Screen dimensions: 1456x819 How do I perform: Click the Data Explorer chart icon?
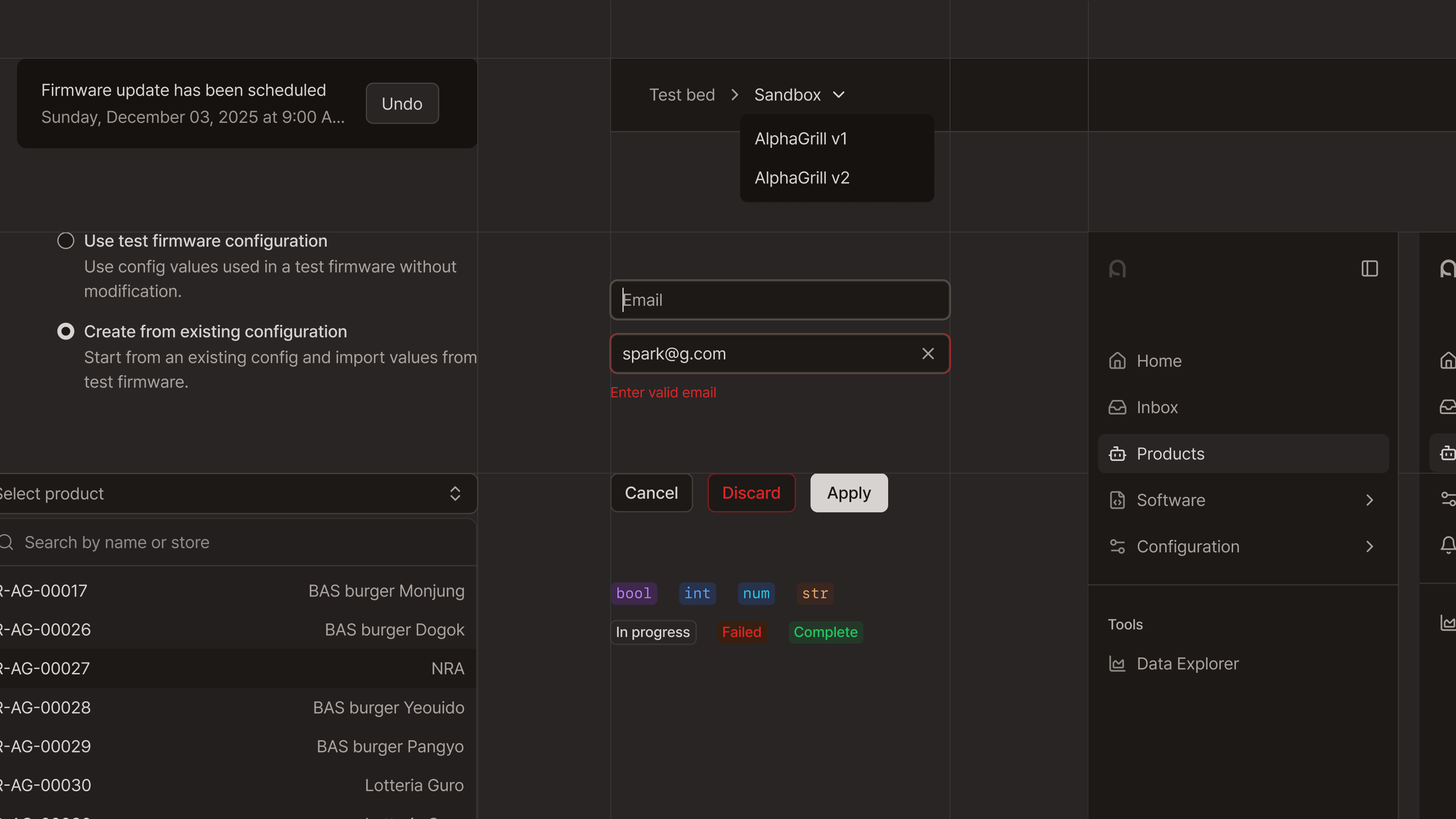[x=1117, y=663]
